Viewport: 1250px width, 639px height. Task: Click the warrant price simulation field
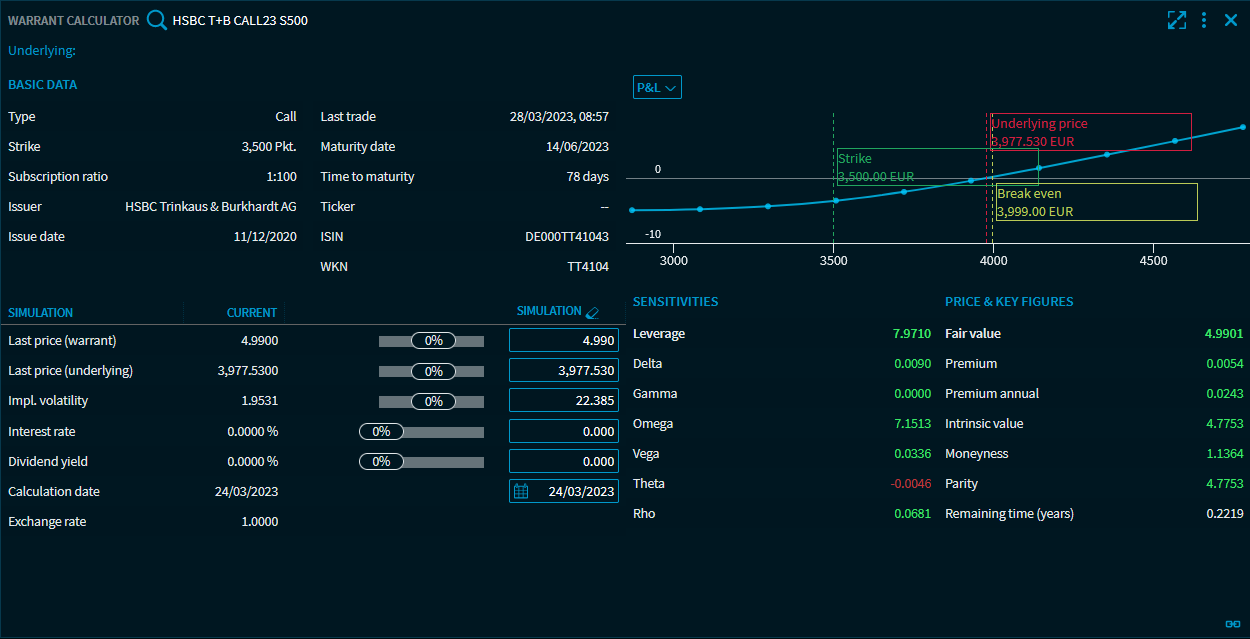click(x=564, y=341)
